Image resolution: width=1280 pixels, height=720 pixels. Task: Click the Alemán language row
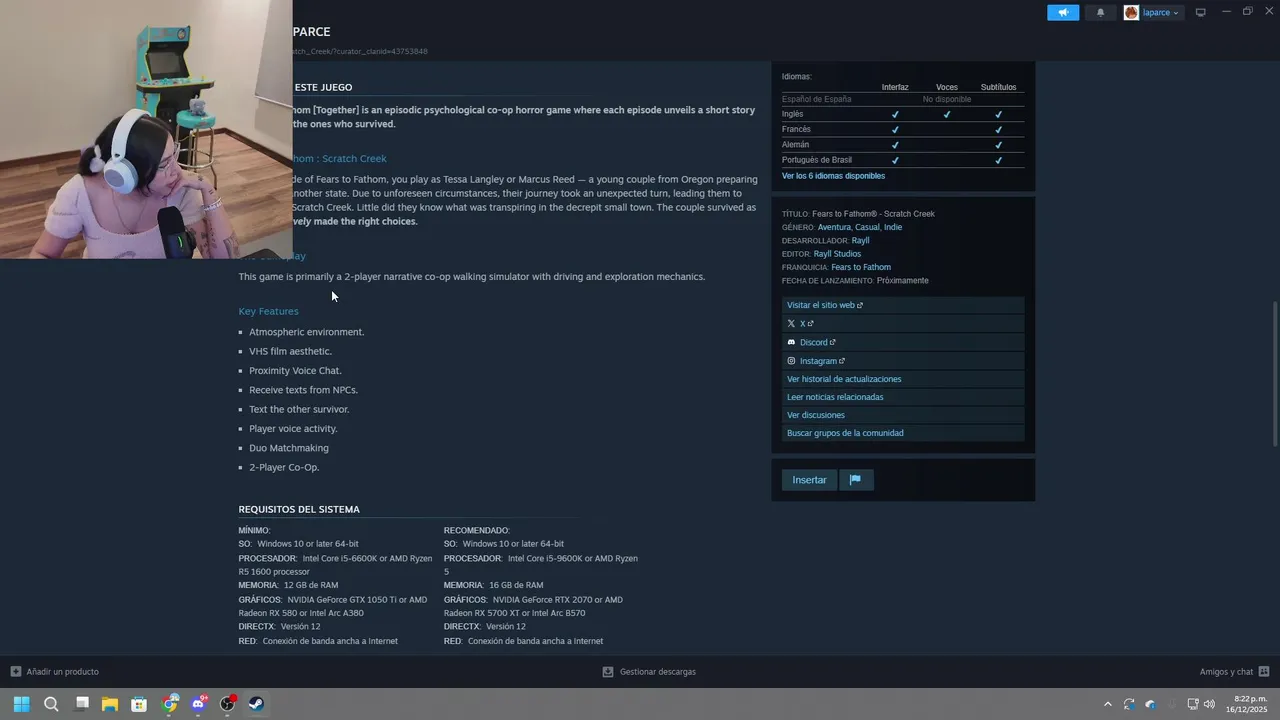pos(903,145)
